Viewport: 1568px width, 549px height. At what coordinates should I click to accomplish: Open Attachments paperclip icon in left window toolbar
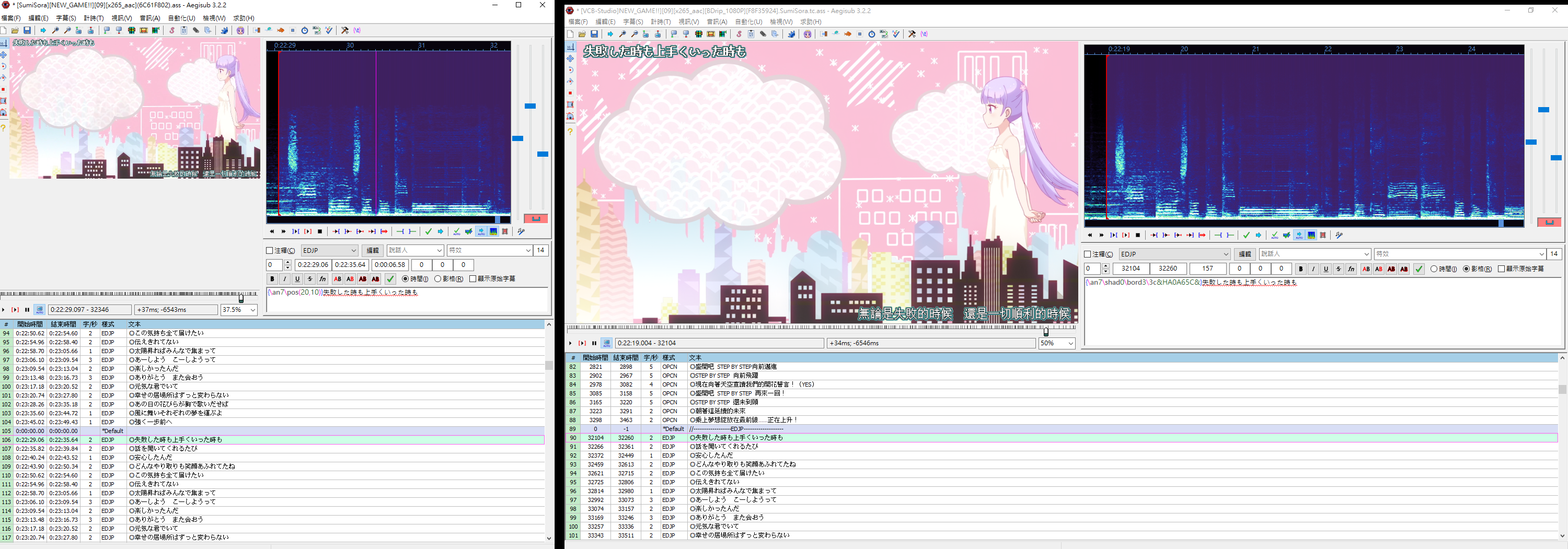coord(196,30)
